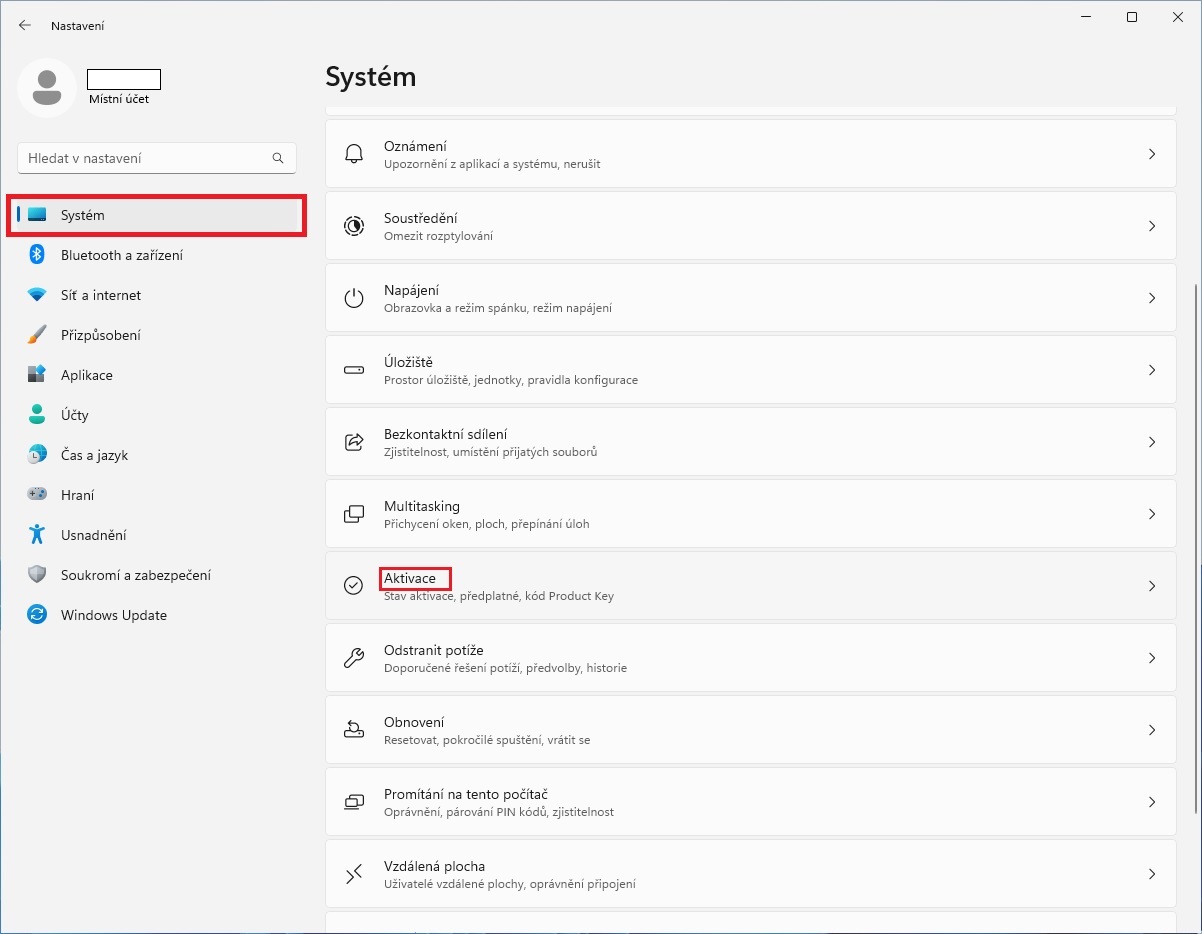Click the share icon for Bezkontaktní sdílení

pos(354,442)
